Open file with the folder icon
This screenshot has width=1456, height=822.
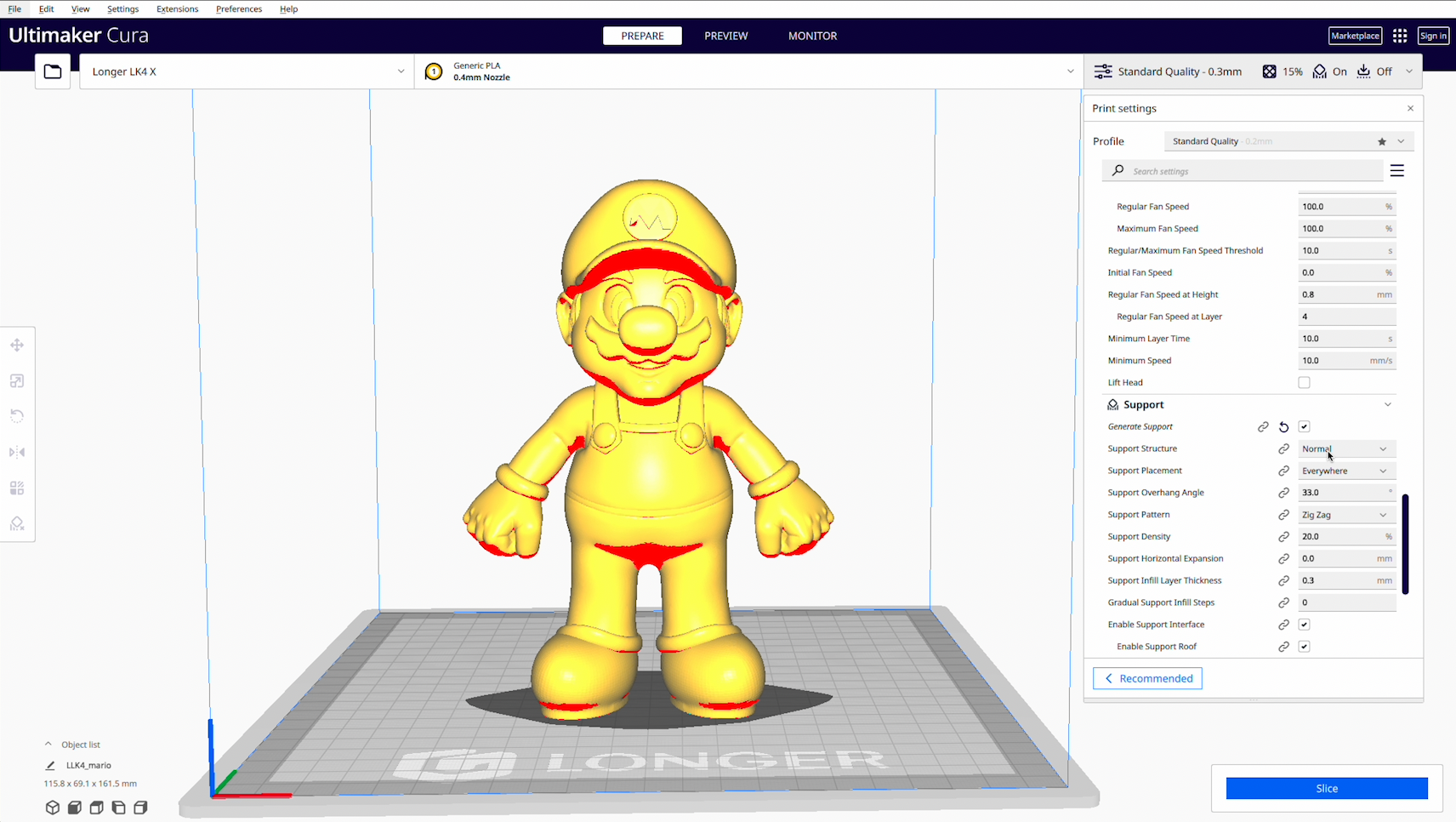53,71
